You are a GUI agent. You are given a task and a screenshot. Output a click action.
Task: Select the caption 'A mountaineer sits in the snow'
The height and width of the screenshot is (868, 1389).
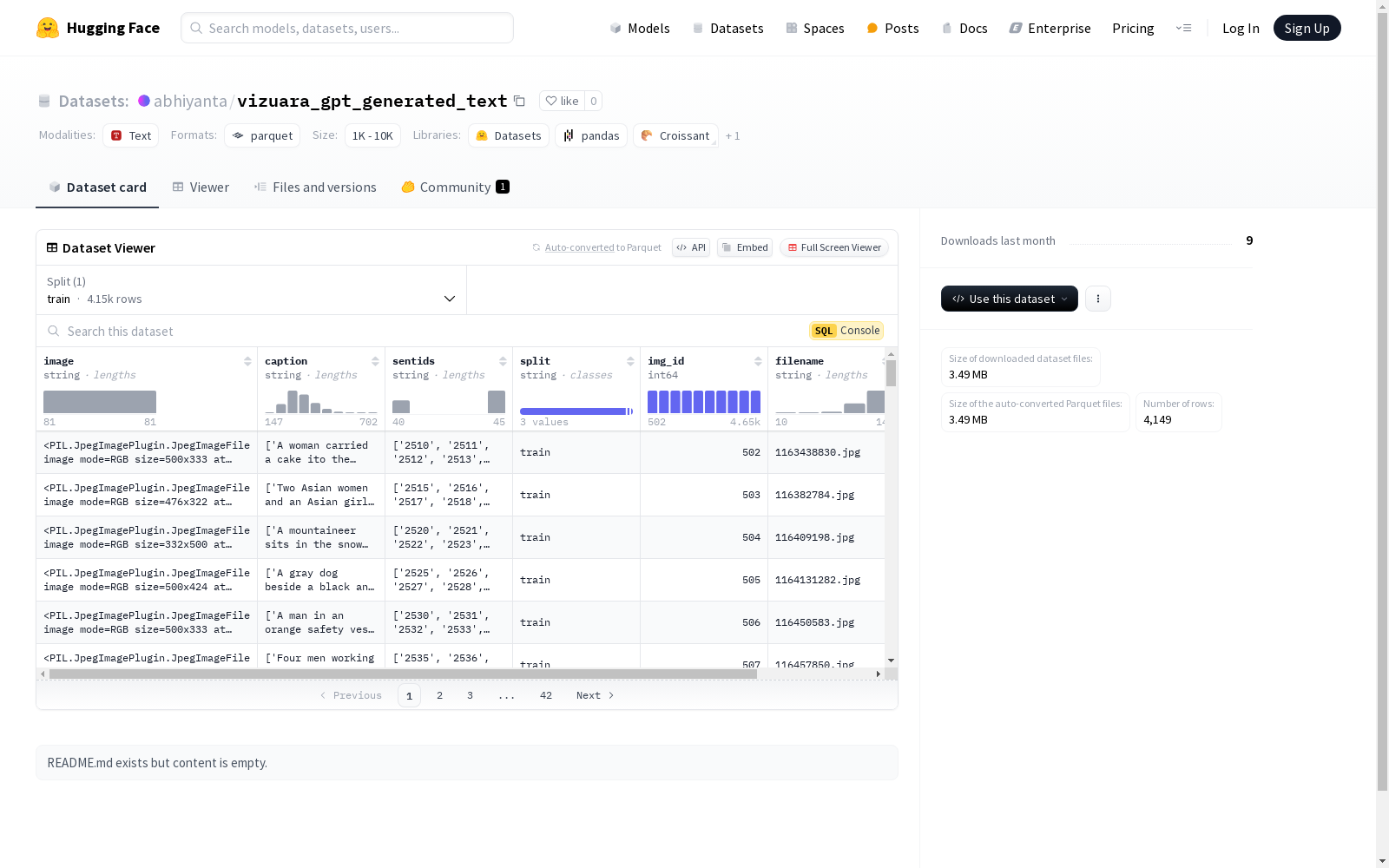pyautogui.click(x=320, y=537)
